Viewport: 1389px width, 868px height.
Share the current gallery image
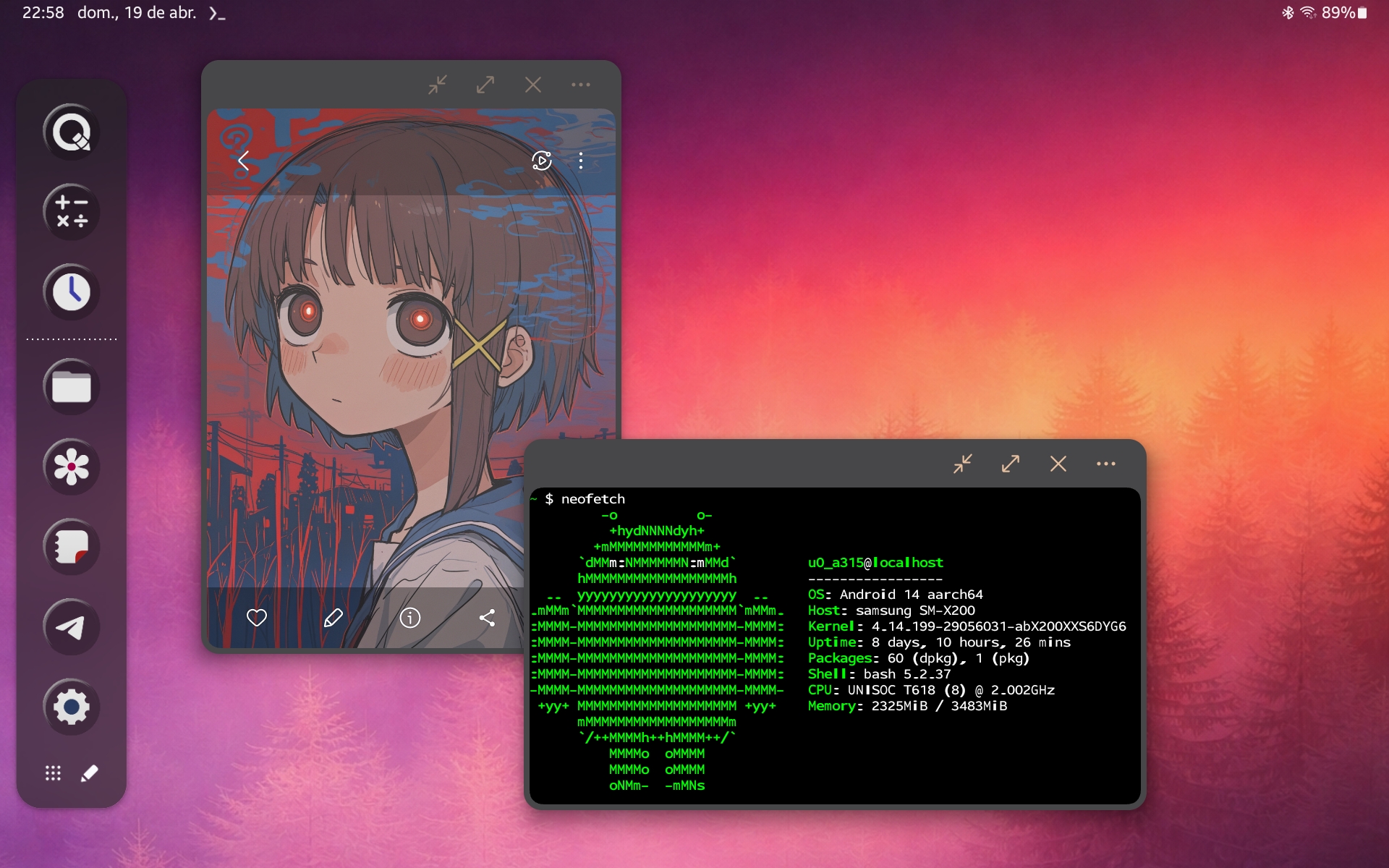pos(488,618)
